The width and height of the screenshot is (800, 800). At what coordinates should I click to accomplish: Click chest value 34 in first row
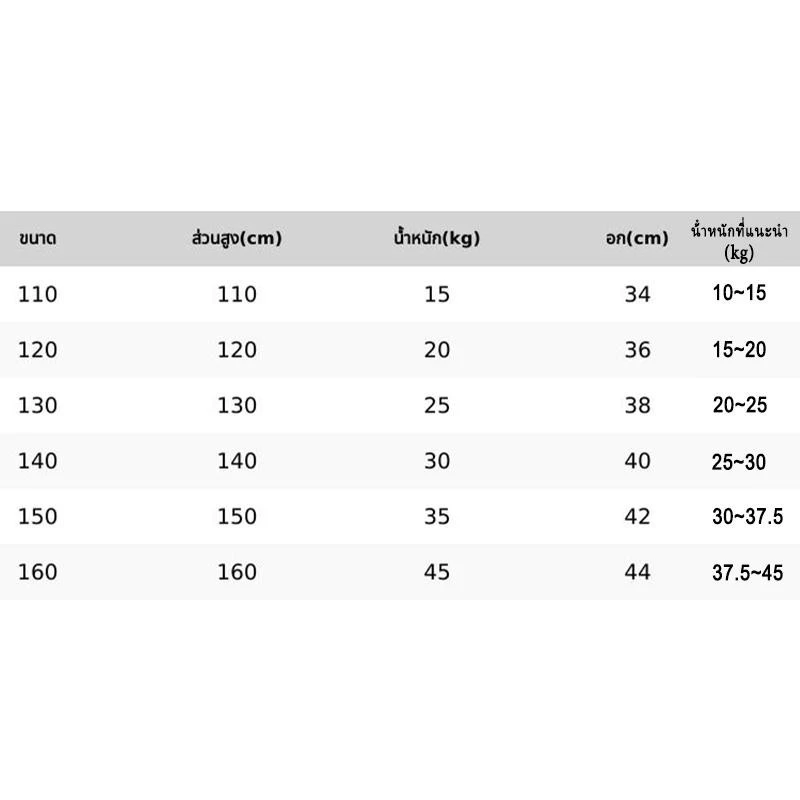coord(637,294)
